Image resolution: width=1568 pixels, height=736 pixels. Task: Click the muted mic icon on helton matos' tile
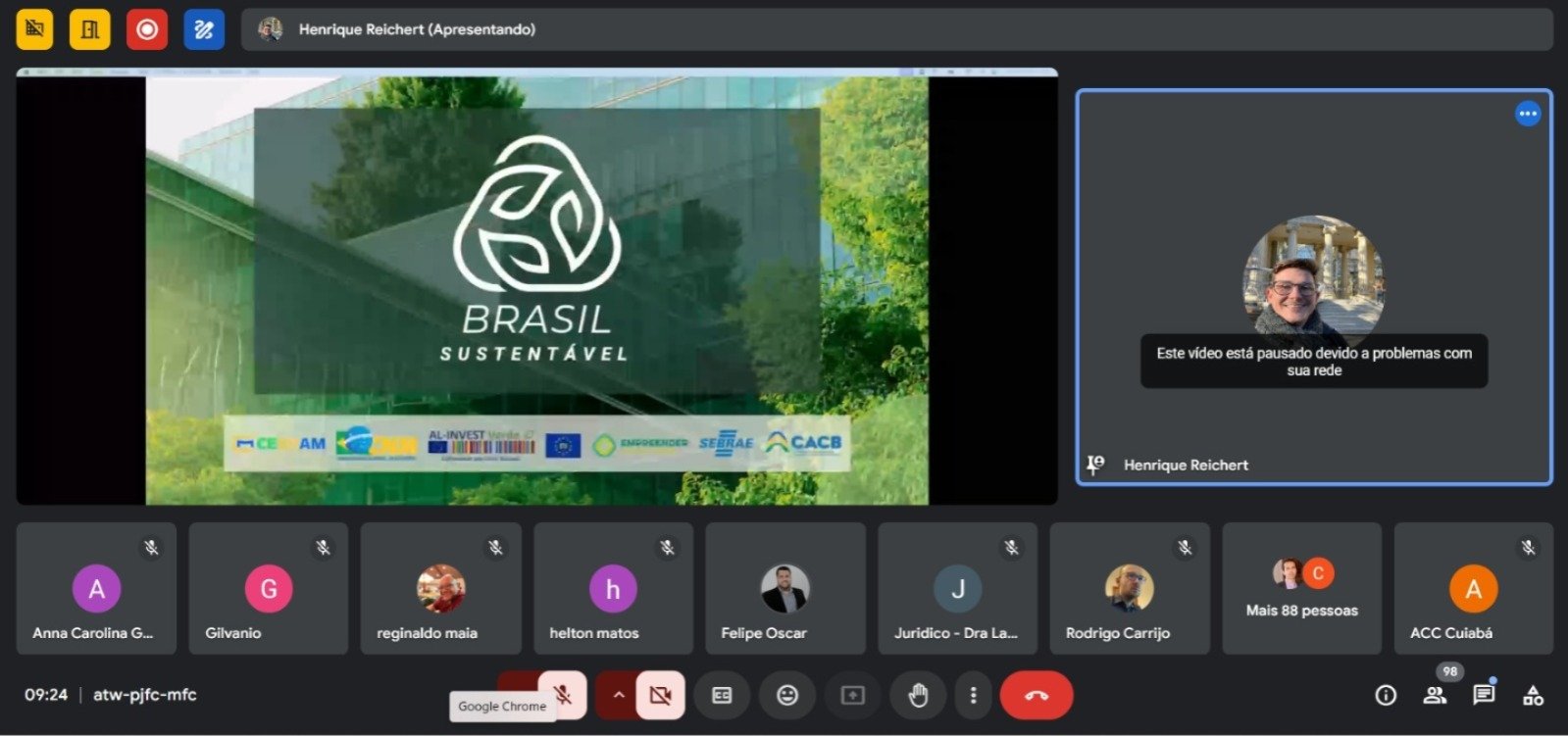[x=667, y=548]
